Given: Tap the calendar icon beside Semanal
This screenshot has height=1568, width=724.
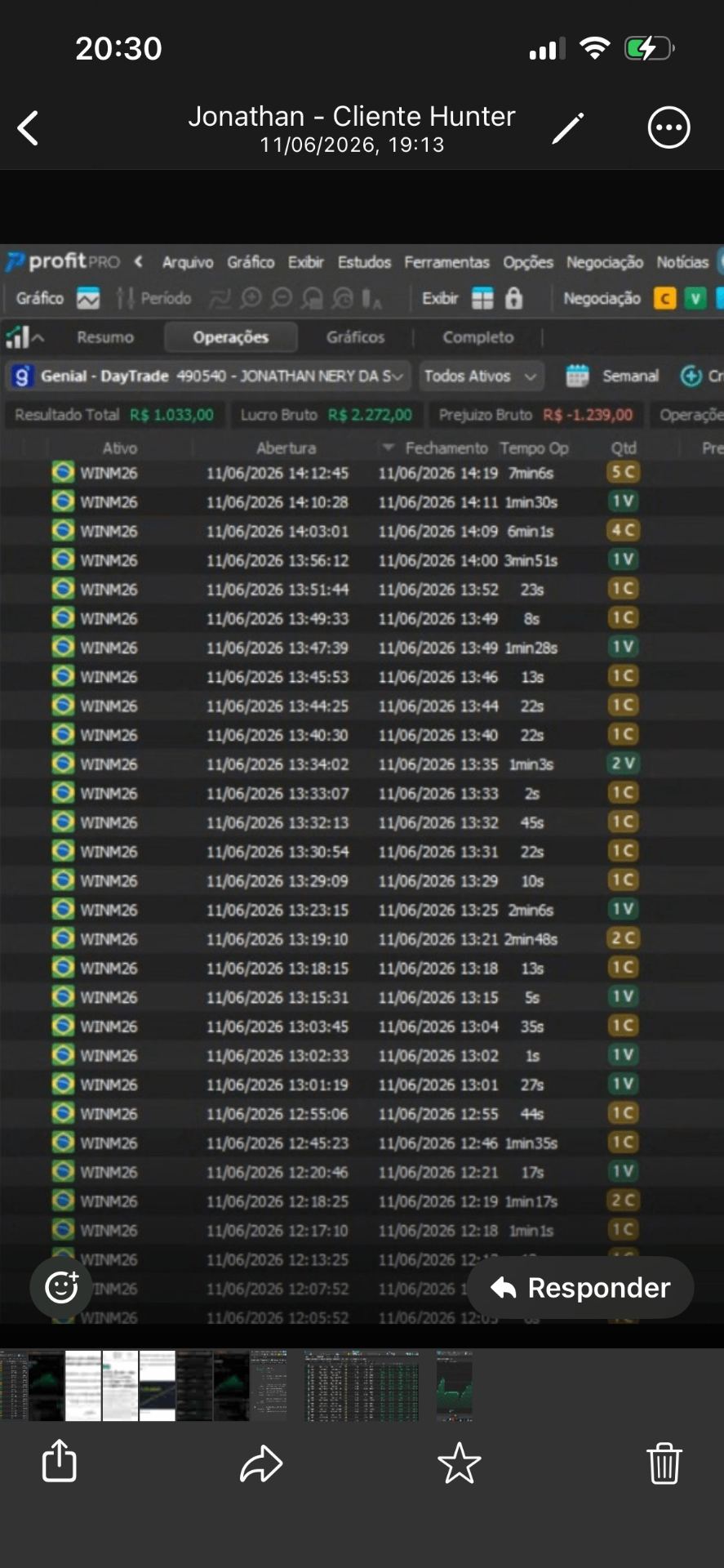Looking at the screenshot, I should pos(577,376).
